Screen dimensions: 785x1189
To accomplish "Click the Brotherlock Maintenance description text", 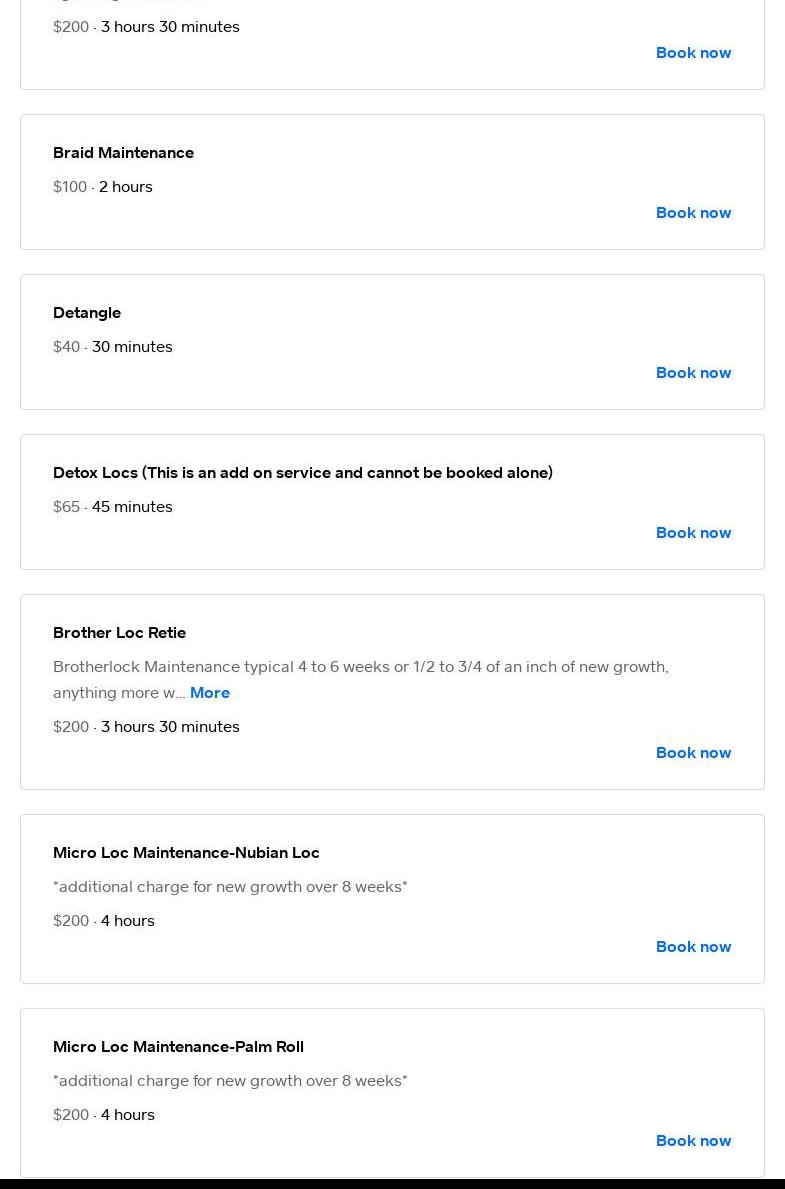I will coord(360,667).
